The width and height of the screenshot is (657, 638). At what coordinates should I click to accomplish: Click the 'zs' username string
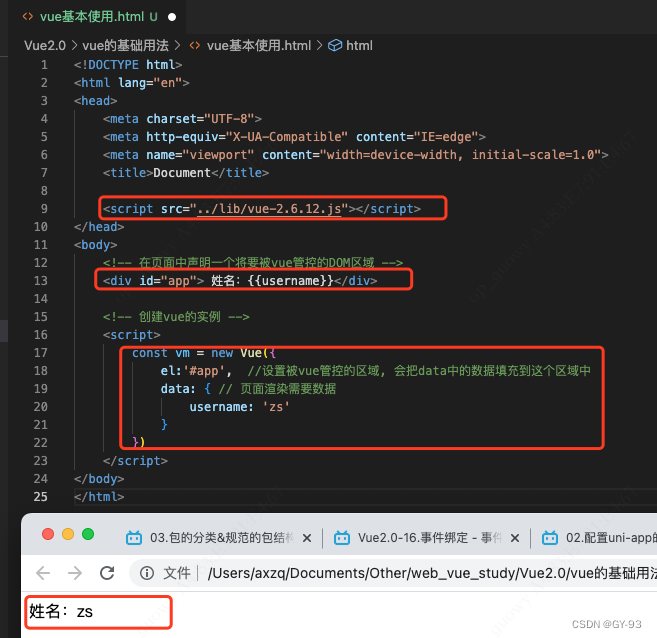point(276,407)
